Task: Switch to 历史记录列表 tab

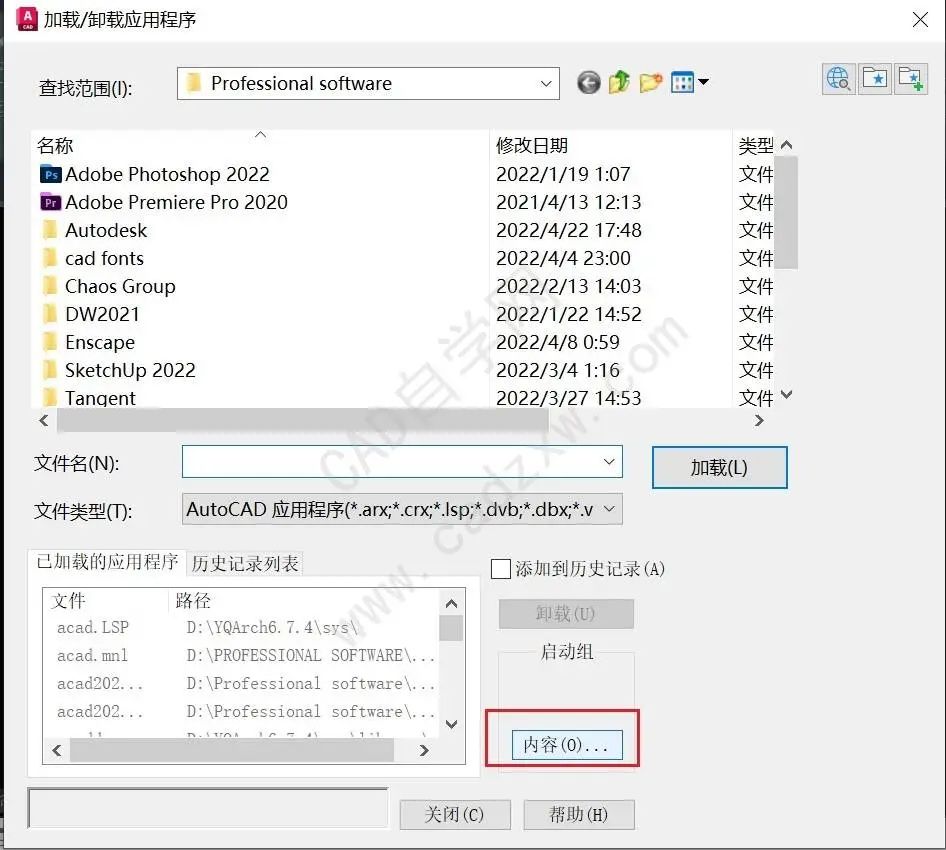Action: point(245,563)
